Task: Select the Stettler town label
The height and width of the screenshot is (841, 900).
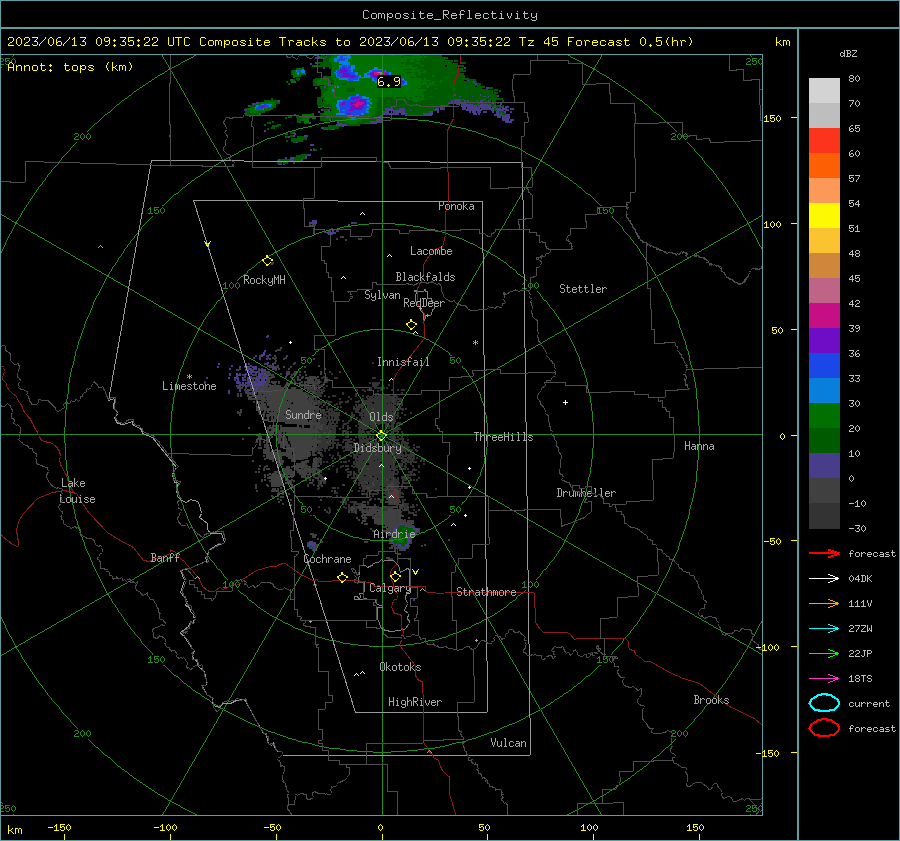Action: tap(583, 289)
